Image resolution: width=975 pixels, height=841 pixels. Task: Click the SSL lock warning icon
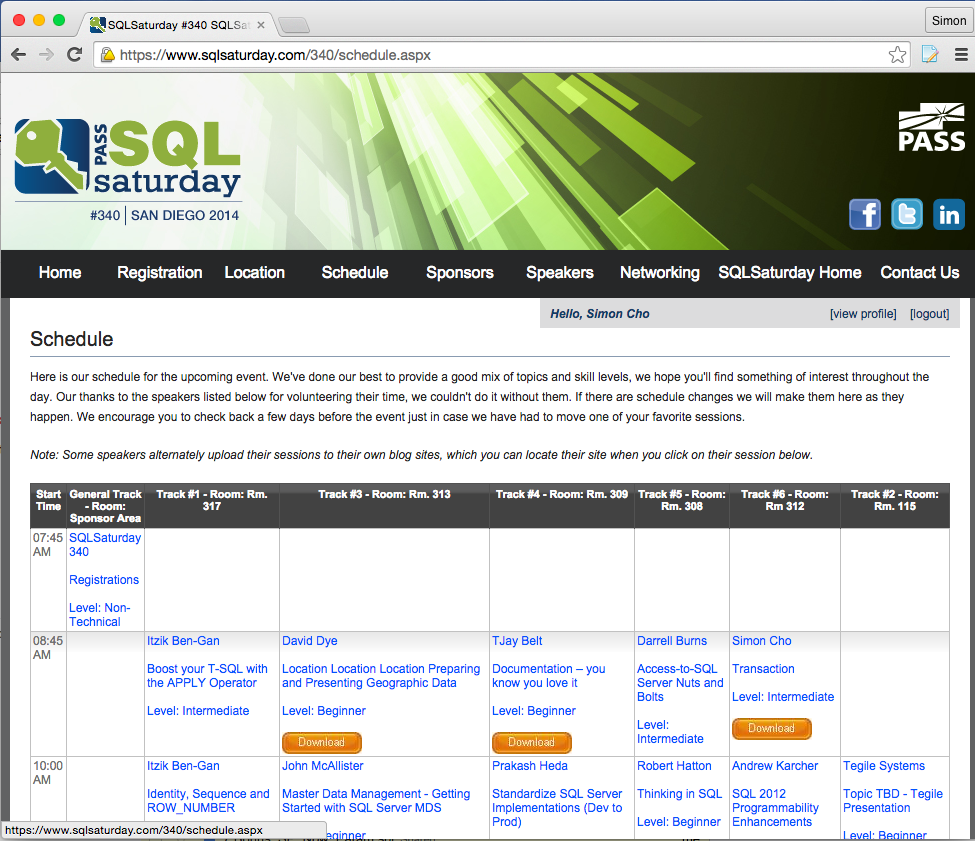point(108,55)
